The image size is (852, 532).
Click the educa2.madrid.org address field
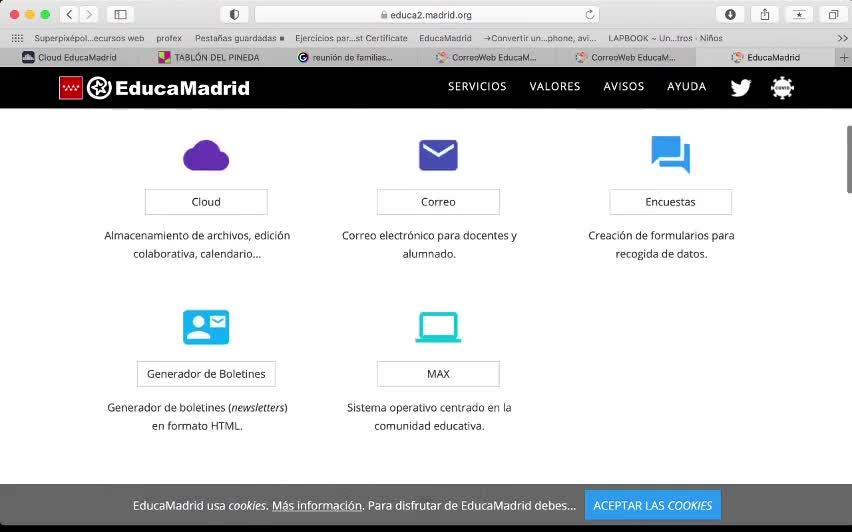(x=427, y=15)
